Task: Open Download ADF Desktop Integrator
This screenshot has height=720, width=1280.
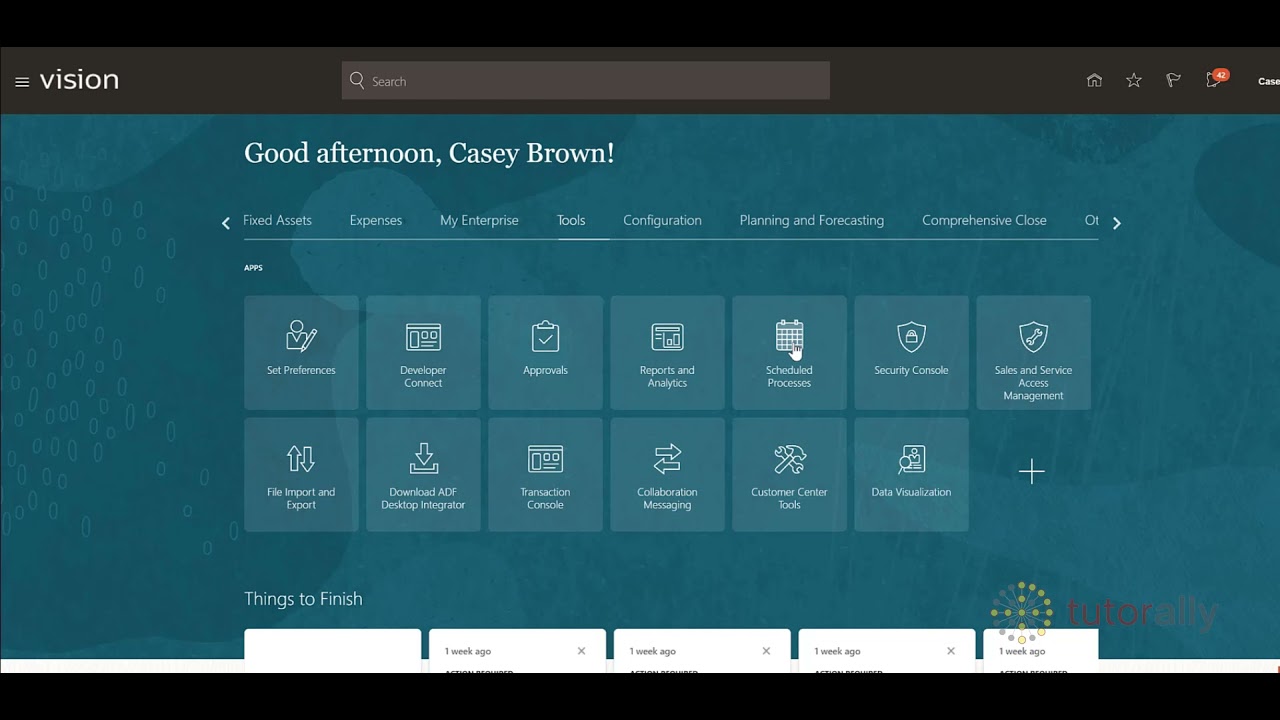Action: 423,474
